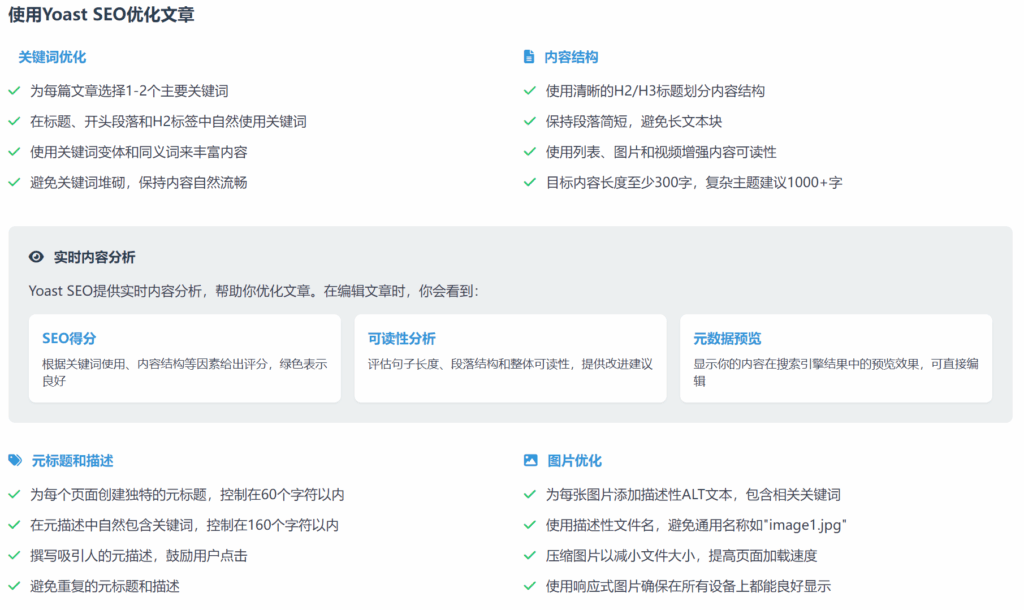Click checkmark beside 避免关键词堆砌

click(x=14, y=182)
